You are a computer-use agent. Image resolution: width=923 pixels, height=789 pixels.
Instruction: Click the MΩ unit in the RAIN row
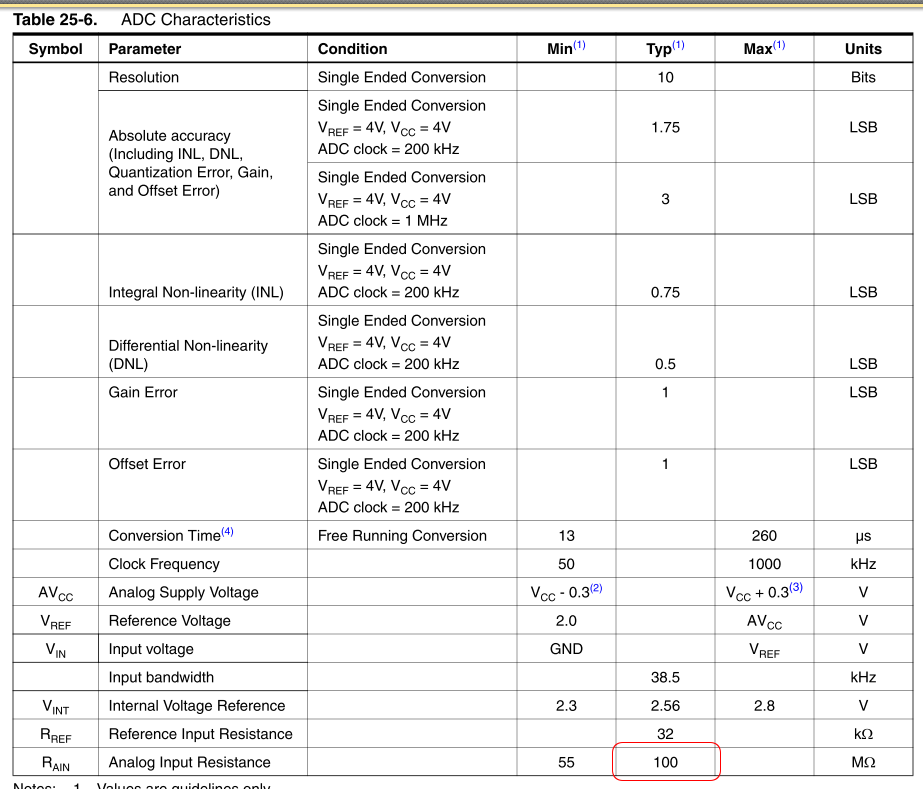tap(863, 762)
